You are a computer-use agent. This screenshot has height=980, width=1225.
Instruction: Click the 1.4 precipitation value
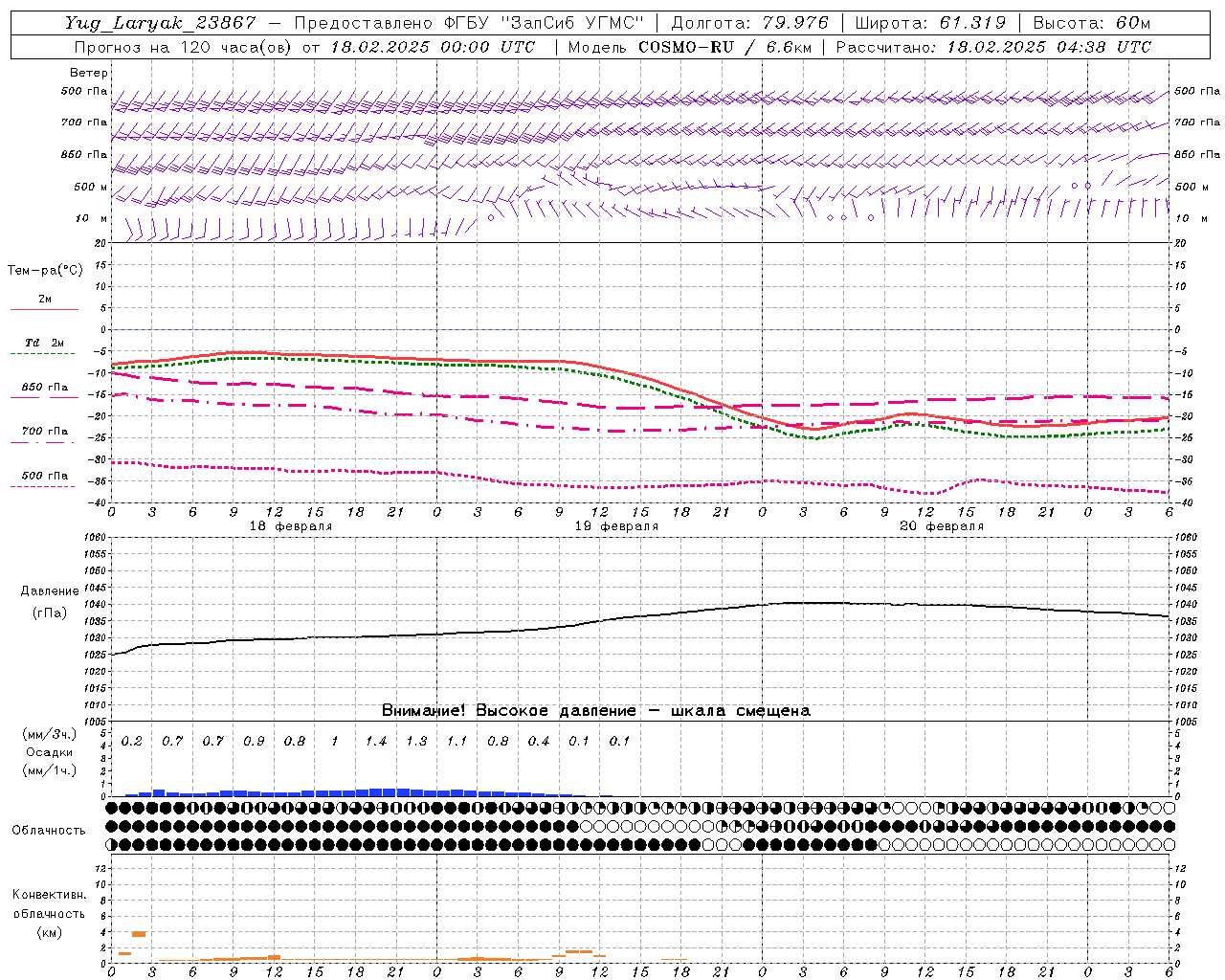[376, 742]
